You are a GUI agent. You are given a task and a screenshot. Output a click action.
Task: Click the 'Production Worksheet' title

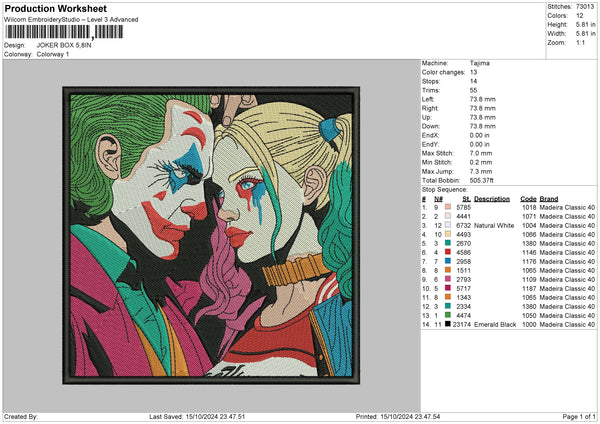(x=55, y=8)
